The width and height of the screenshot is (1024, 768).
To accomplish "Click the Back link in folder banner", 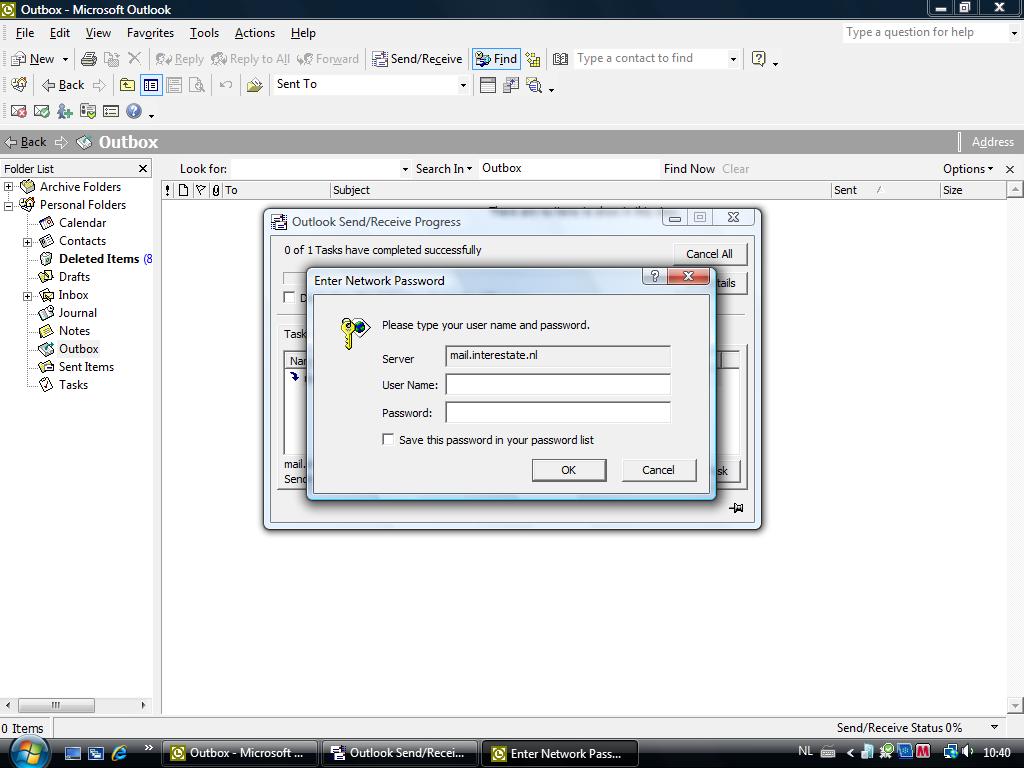I will (26, 142).
